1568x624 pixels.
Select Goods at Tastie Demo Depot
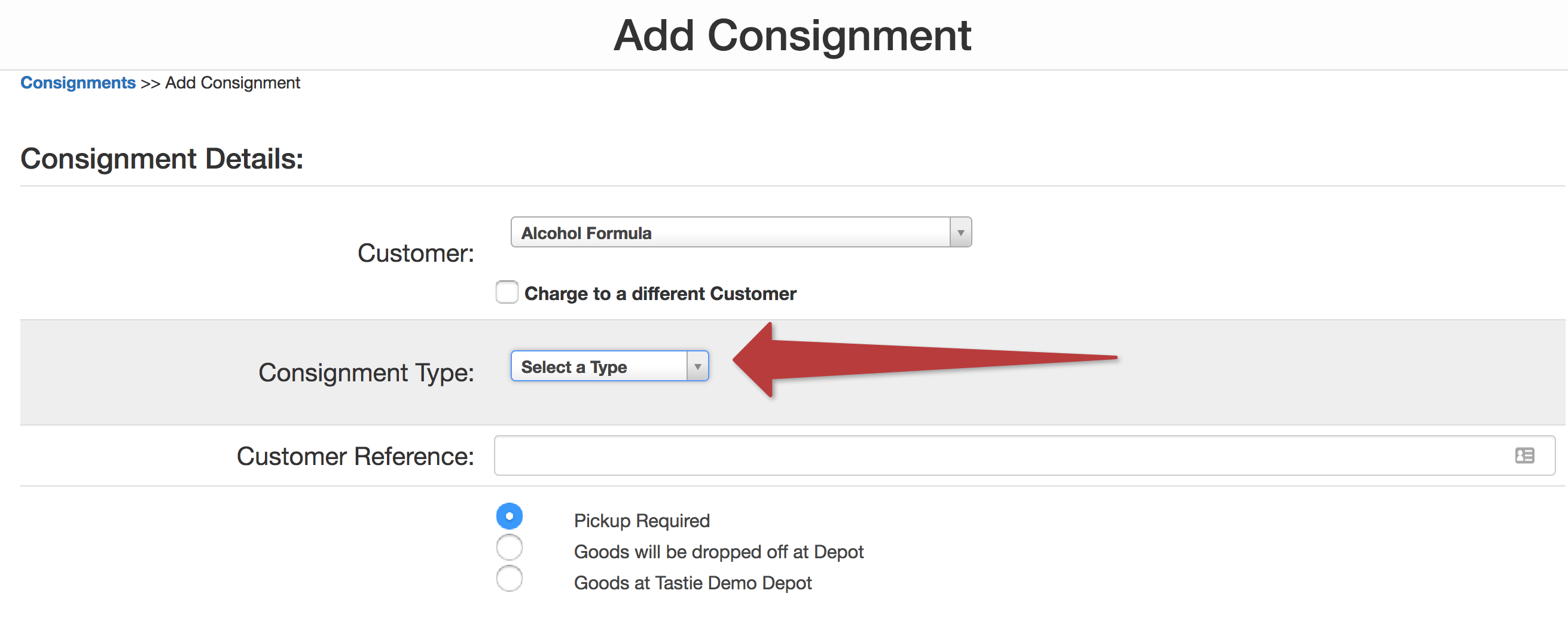click(510, 579)
